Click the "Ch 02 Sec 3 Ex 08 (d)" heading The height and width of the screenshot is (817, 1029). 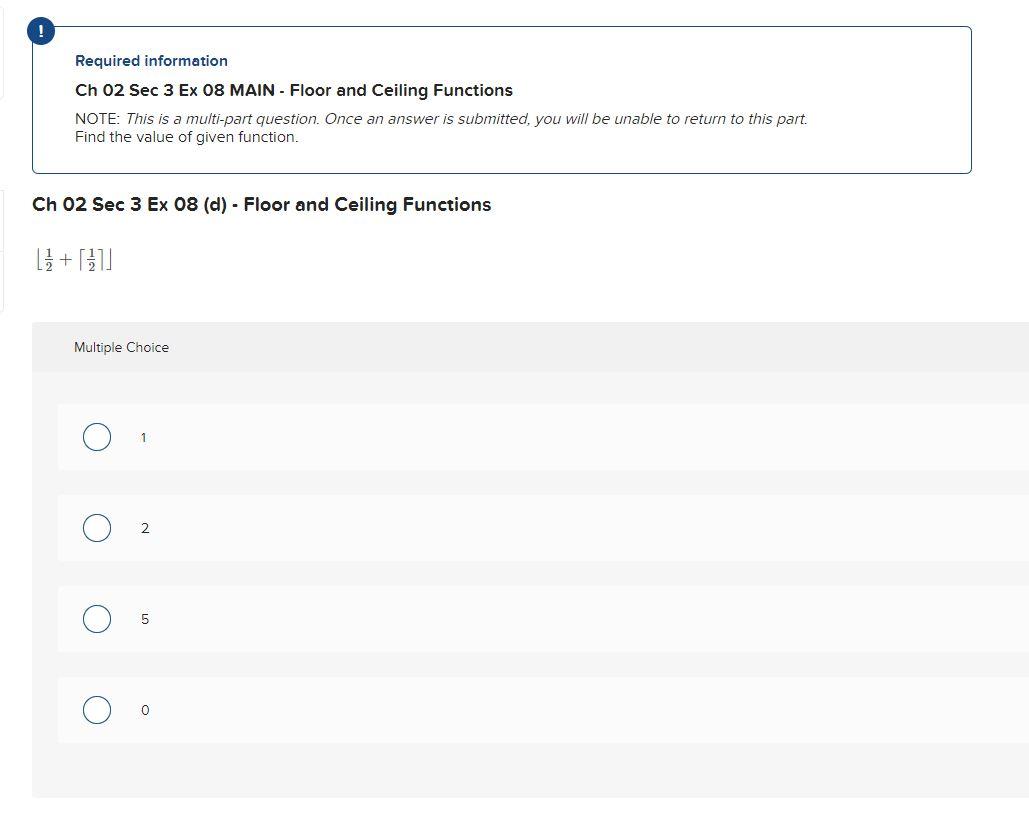pyautogui.click(x=261, y=204)
